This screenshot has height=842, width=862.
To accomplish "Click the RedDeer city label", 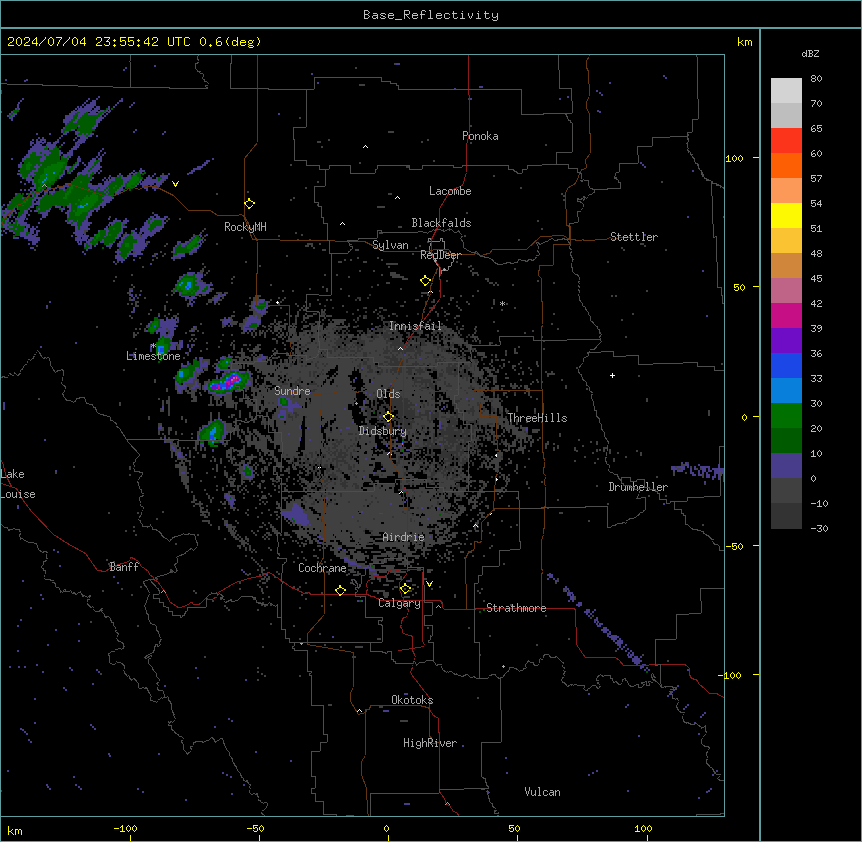I will coord(440,255).
